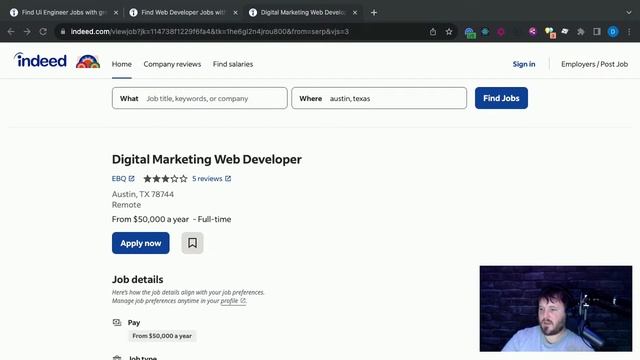This screenshot has height=360, width=640.
Task: Focus the Where location field
Action: 379,98
